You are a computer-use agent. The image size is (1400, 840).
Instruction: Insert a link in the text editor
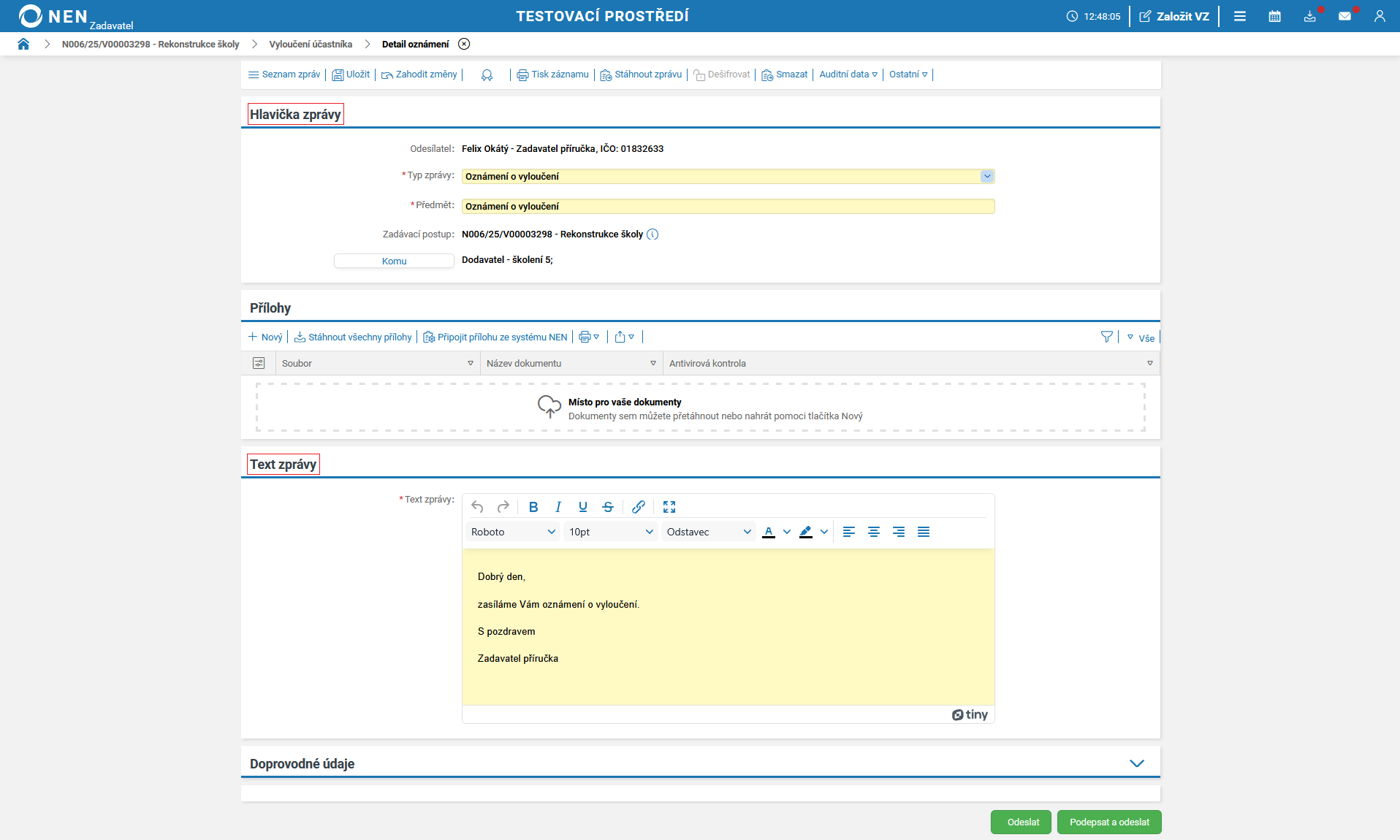(x=638, y=507)
